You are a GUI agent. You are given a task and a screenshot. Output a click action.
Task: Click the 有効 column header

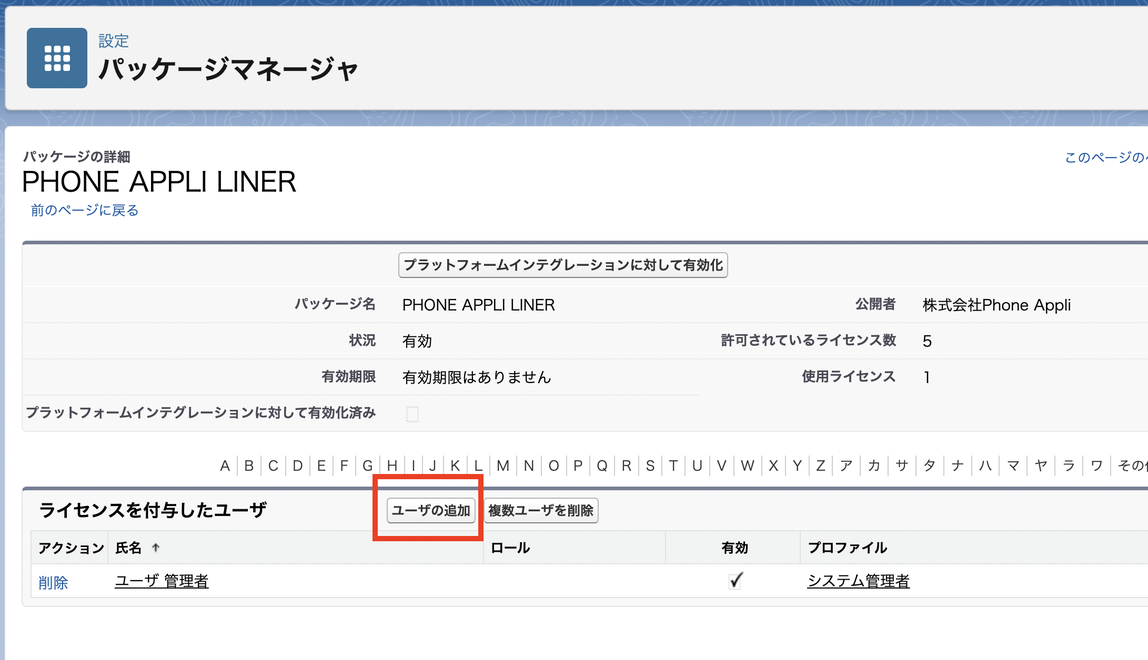point(734,548)
